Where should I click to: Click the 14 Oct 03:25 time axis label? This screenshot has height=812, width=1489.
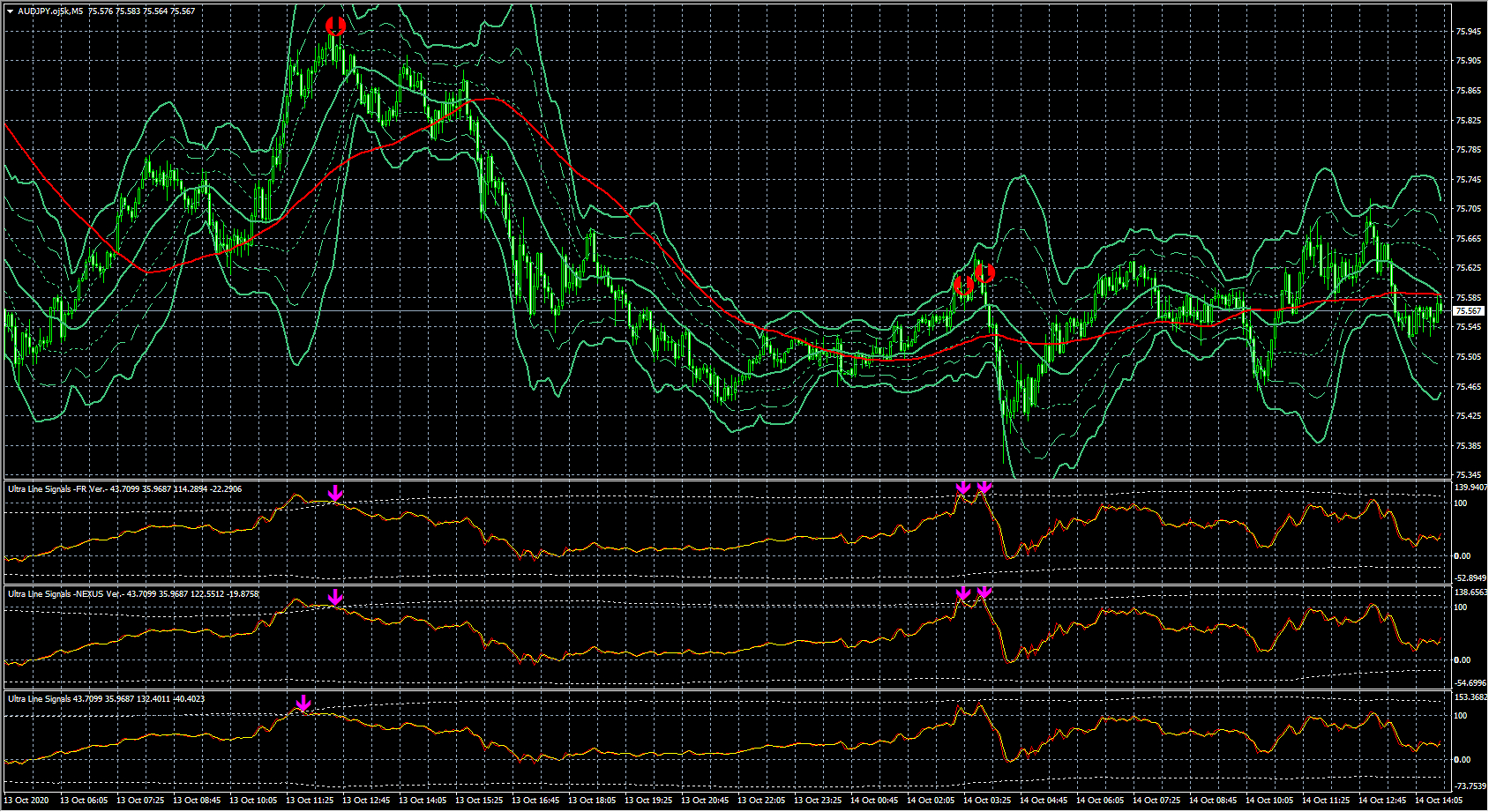(x=986, y=801)
